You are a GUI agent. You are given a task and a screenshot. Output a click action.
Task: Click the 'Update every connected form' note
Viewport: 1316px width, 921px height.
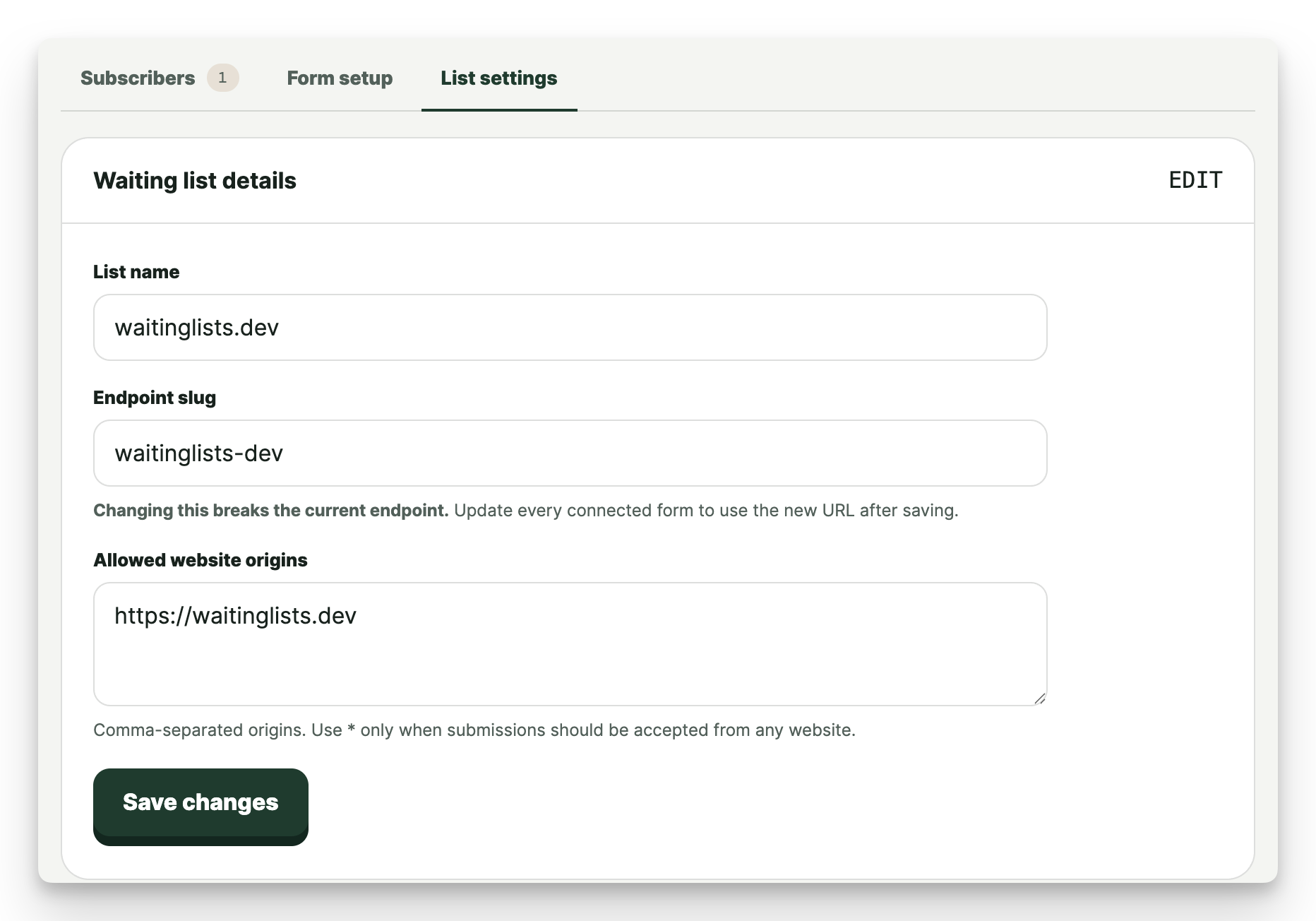[x=706, y=511]
